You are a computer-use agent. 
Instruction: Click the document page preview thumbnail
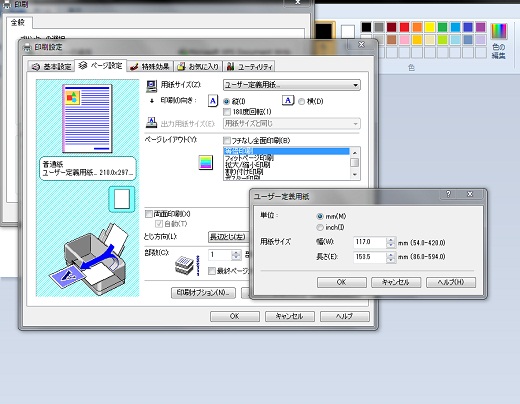[87, 119]
